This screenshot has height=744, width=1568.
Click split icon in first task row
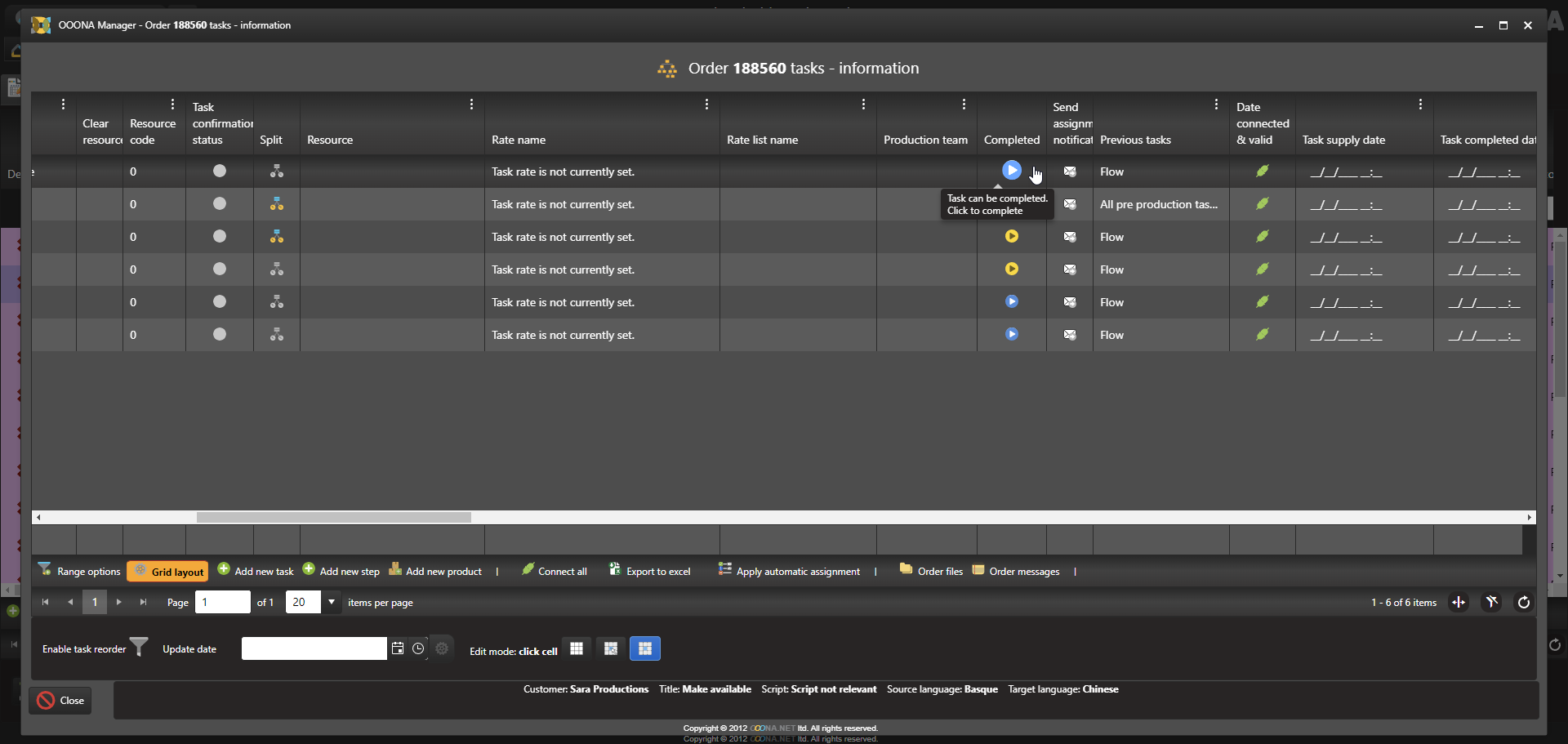(277, 172)
